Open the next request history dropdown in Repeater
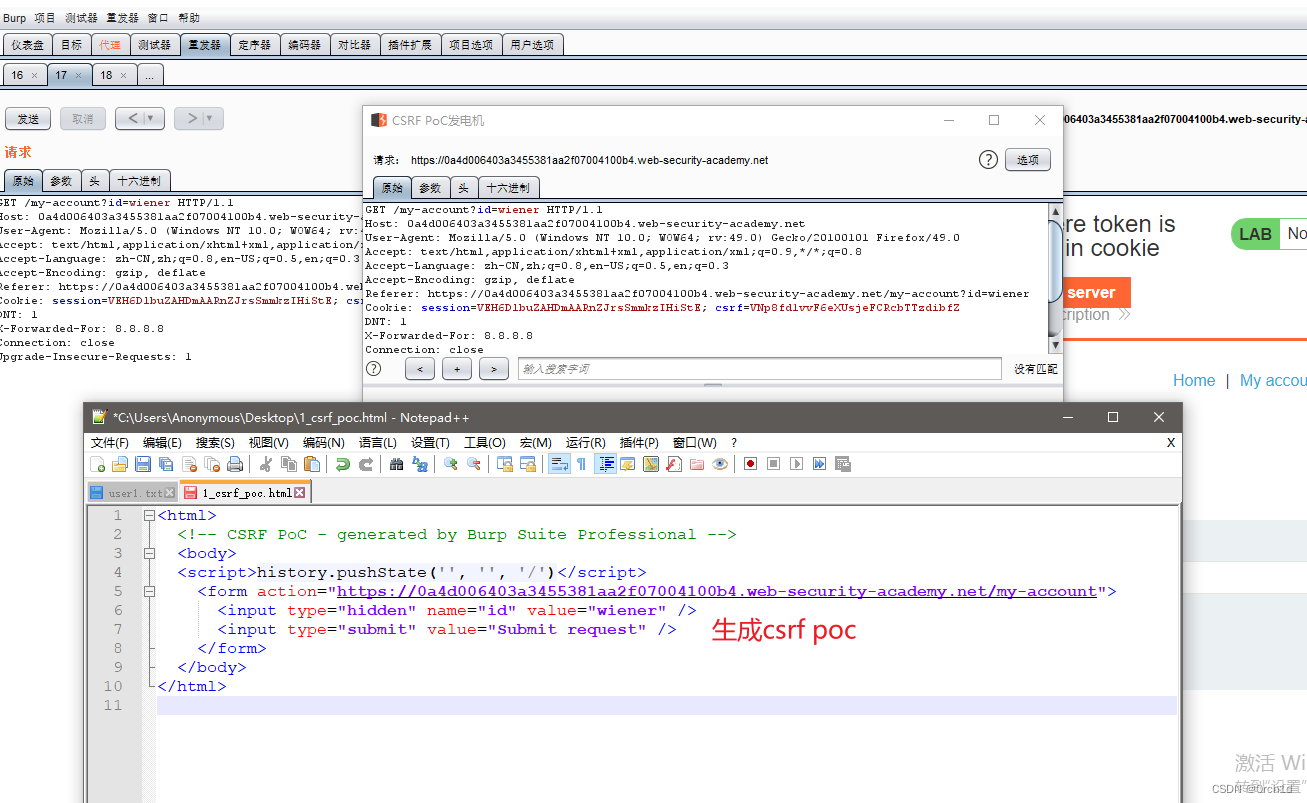The height and width of the screenshot is (803, 1307). tap(211, 119)
